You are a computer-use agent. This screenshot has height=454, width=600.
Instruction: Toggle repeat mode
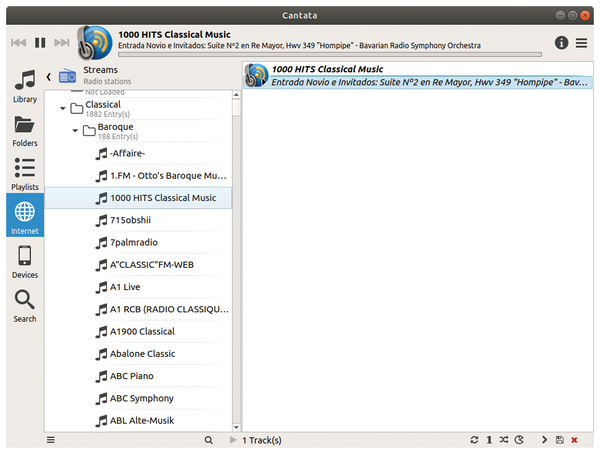pyautogui.click(x=474, y=440)
